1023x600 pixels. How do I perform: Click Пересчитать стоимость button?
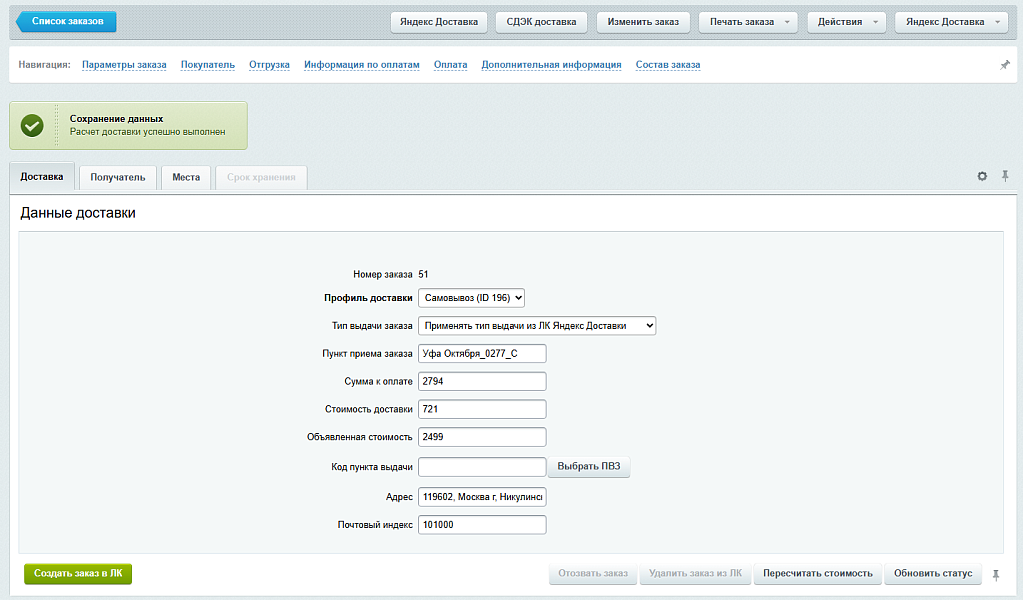coord(817,574)
